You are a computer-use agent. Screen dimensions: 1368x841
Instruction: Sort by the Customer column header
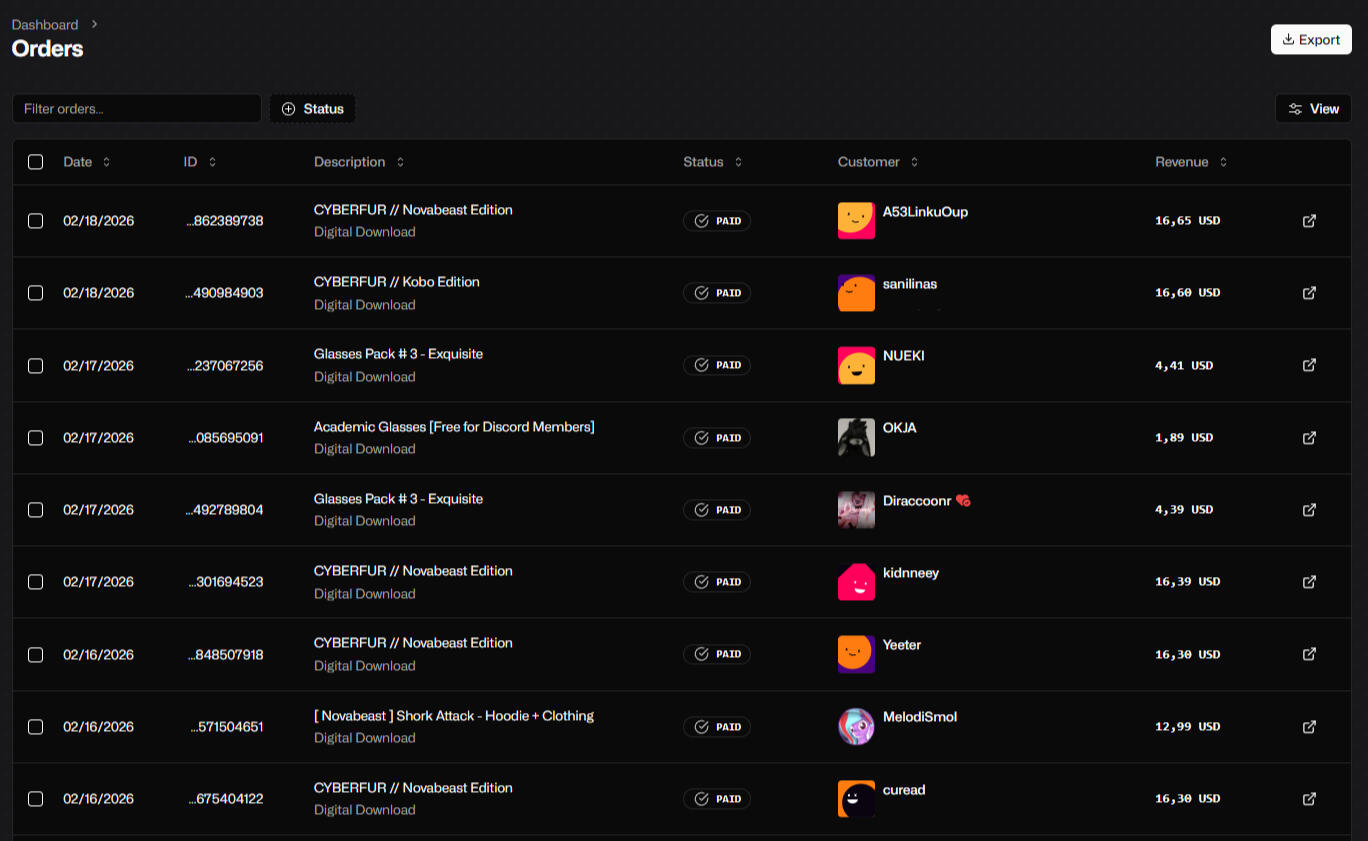[x=877, y=162]
